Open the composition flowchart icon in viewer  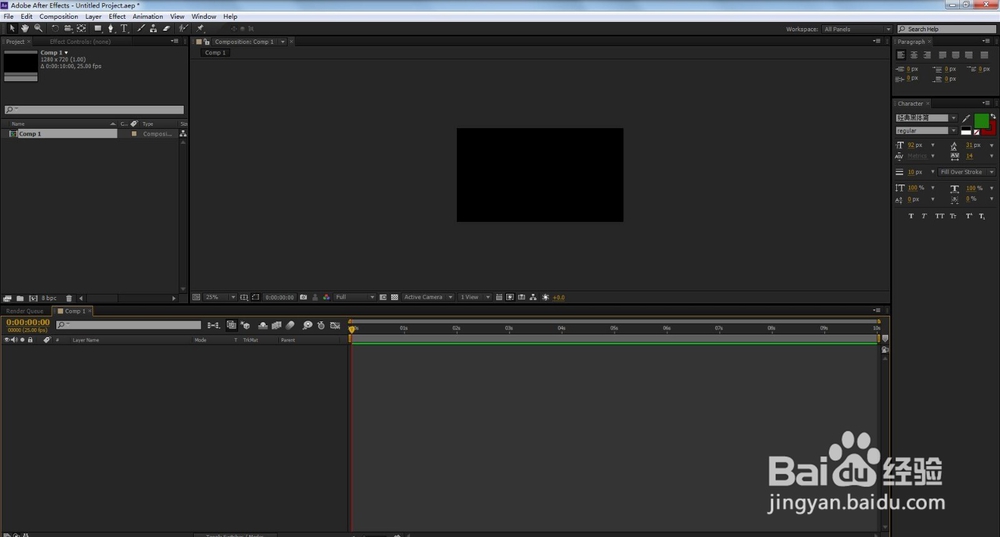(x=533, y=297)
